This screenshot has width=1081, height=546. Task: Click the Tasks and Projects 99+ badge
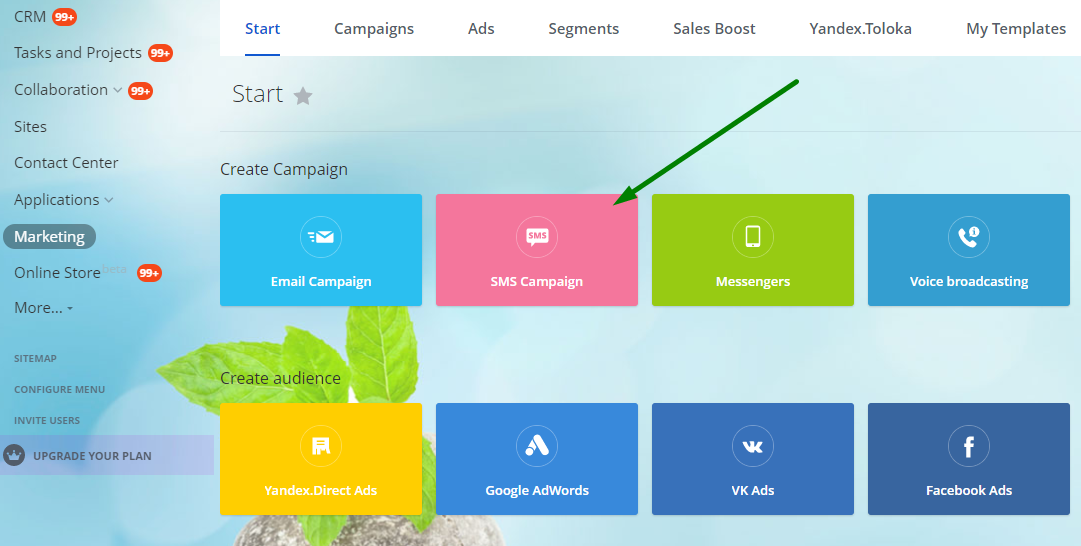click(160, 54)
